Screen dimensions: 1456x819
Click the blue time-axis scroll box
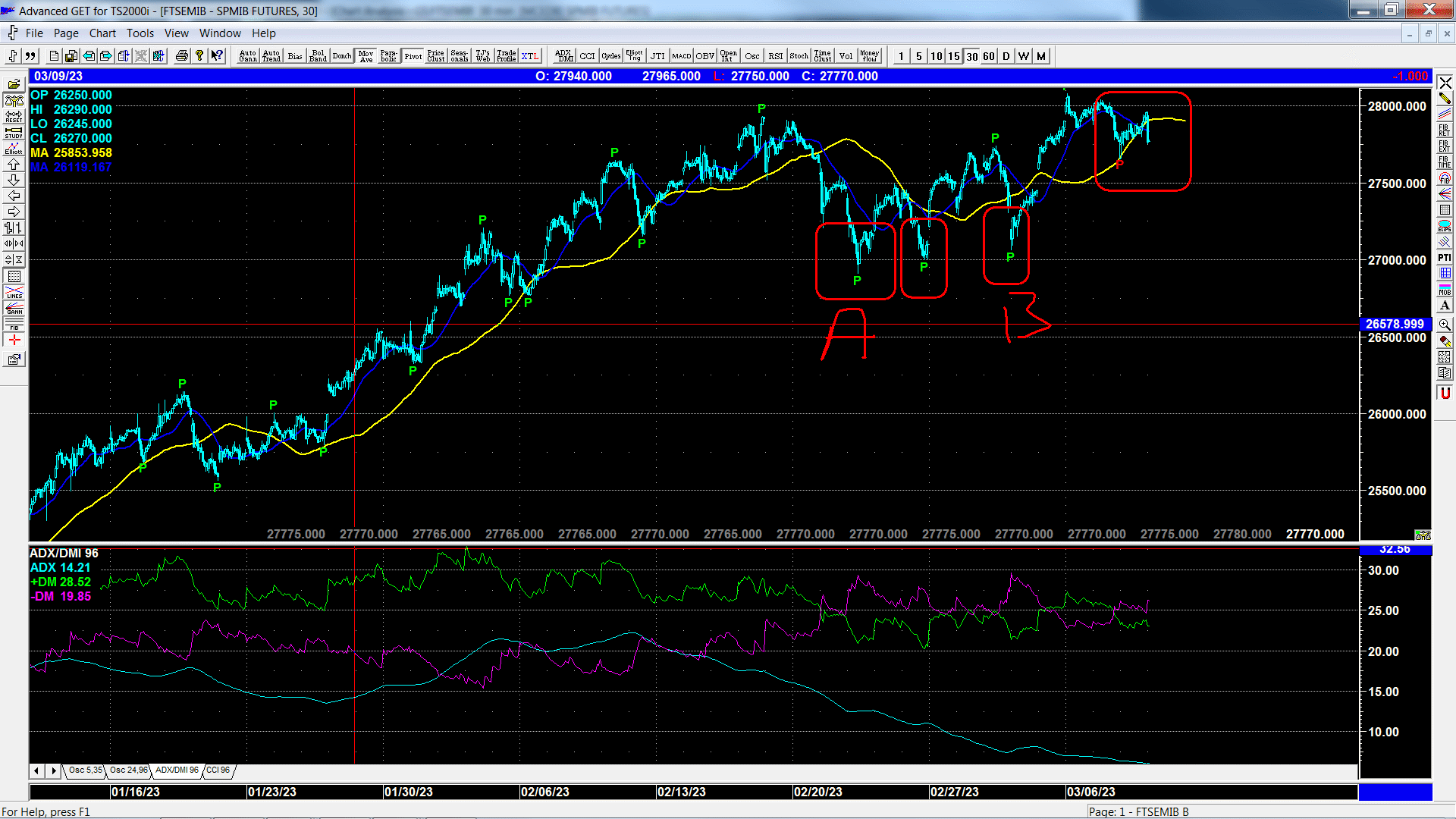(1395, 792)
